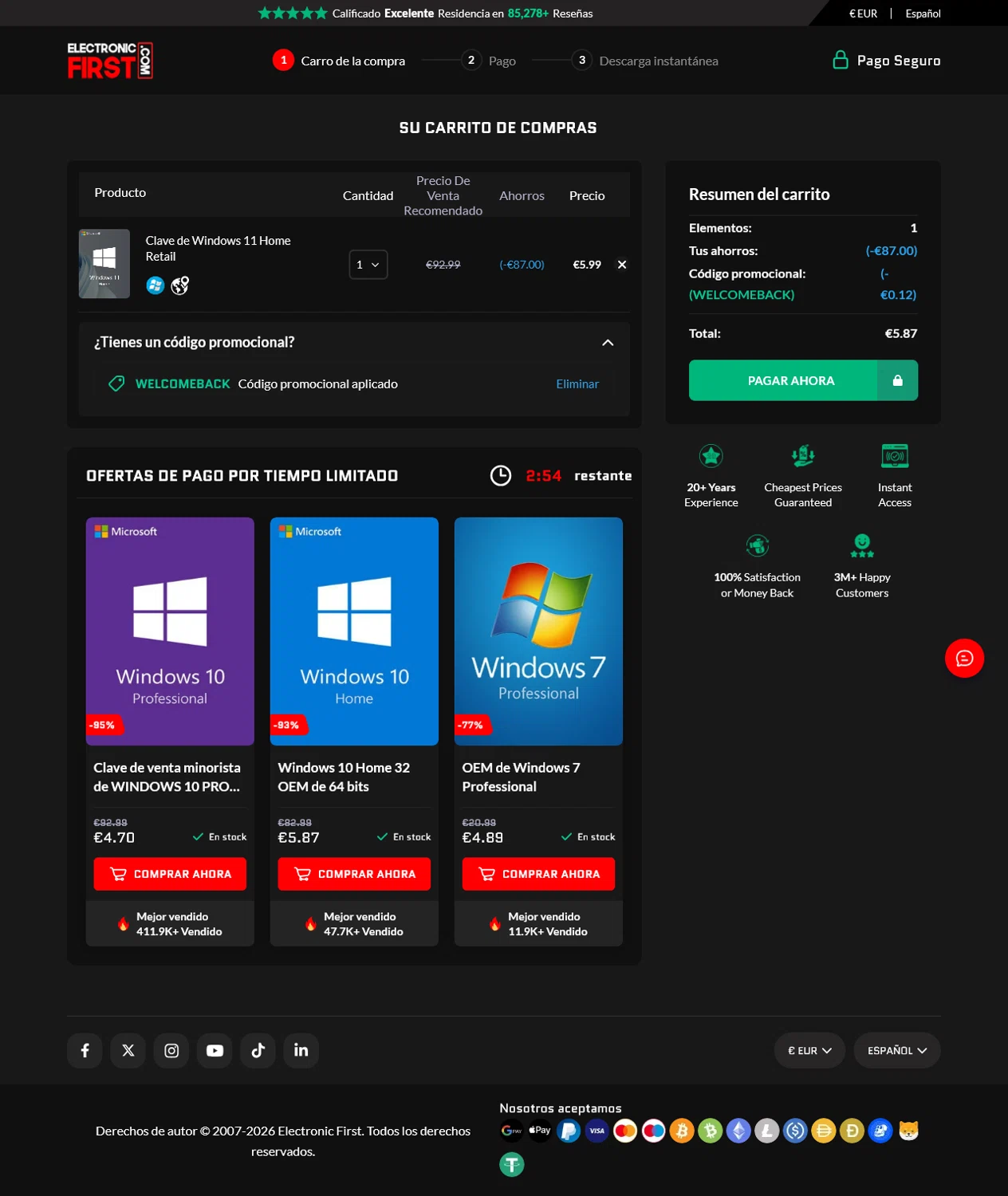The width and height of the screenshot is (1008, 1196).
Task: Click the Apple Pay payment icon
Action: point(540,1131)
